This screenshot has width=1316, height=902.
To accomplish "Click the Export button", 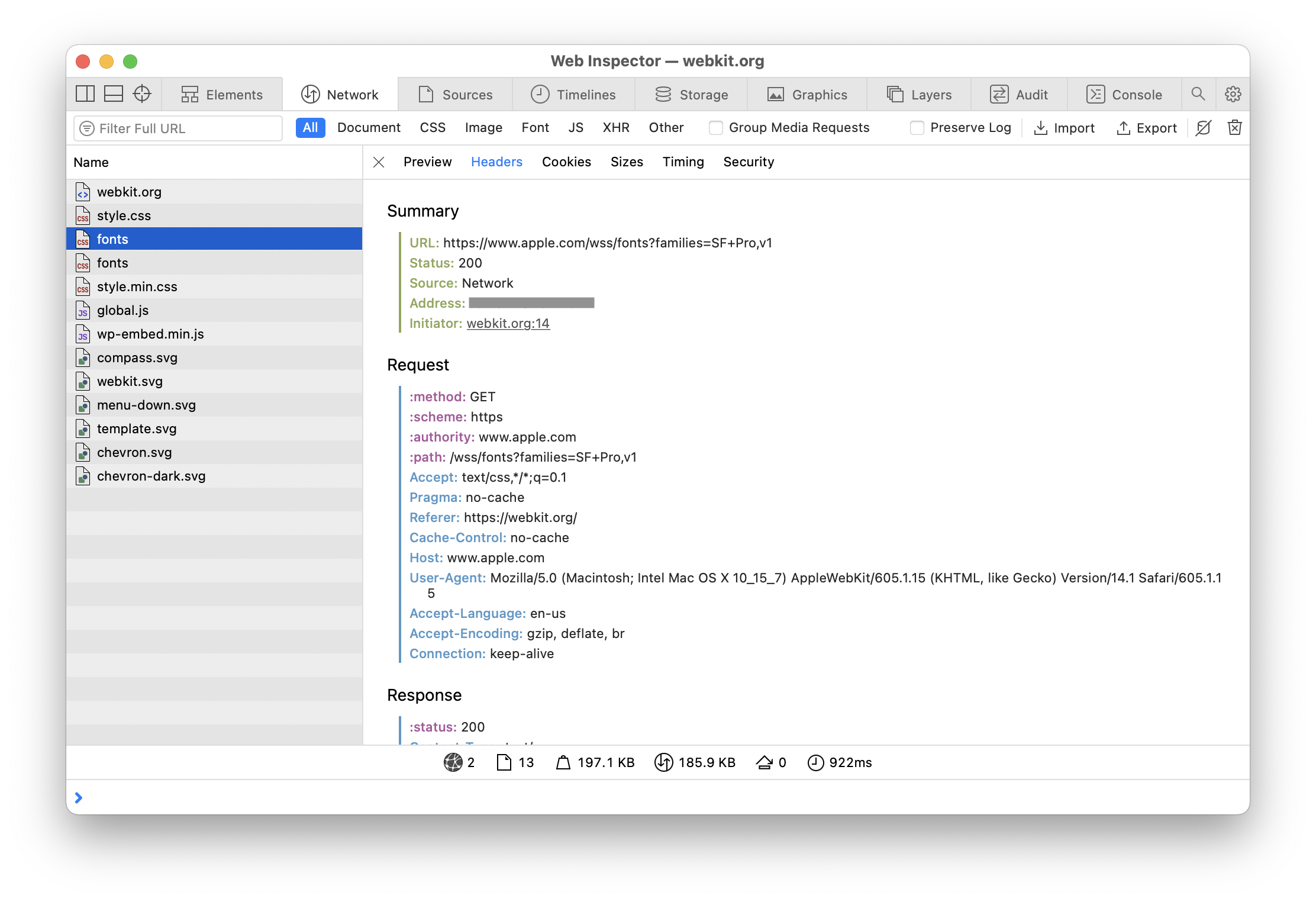I will [1146, 128].
